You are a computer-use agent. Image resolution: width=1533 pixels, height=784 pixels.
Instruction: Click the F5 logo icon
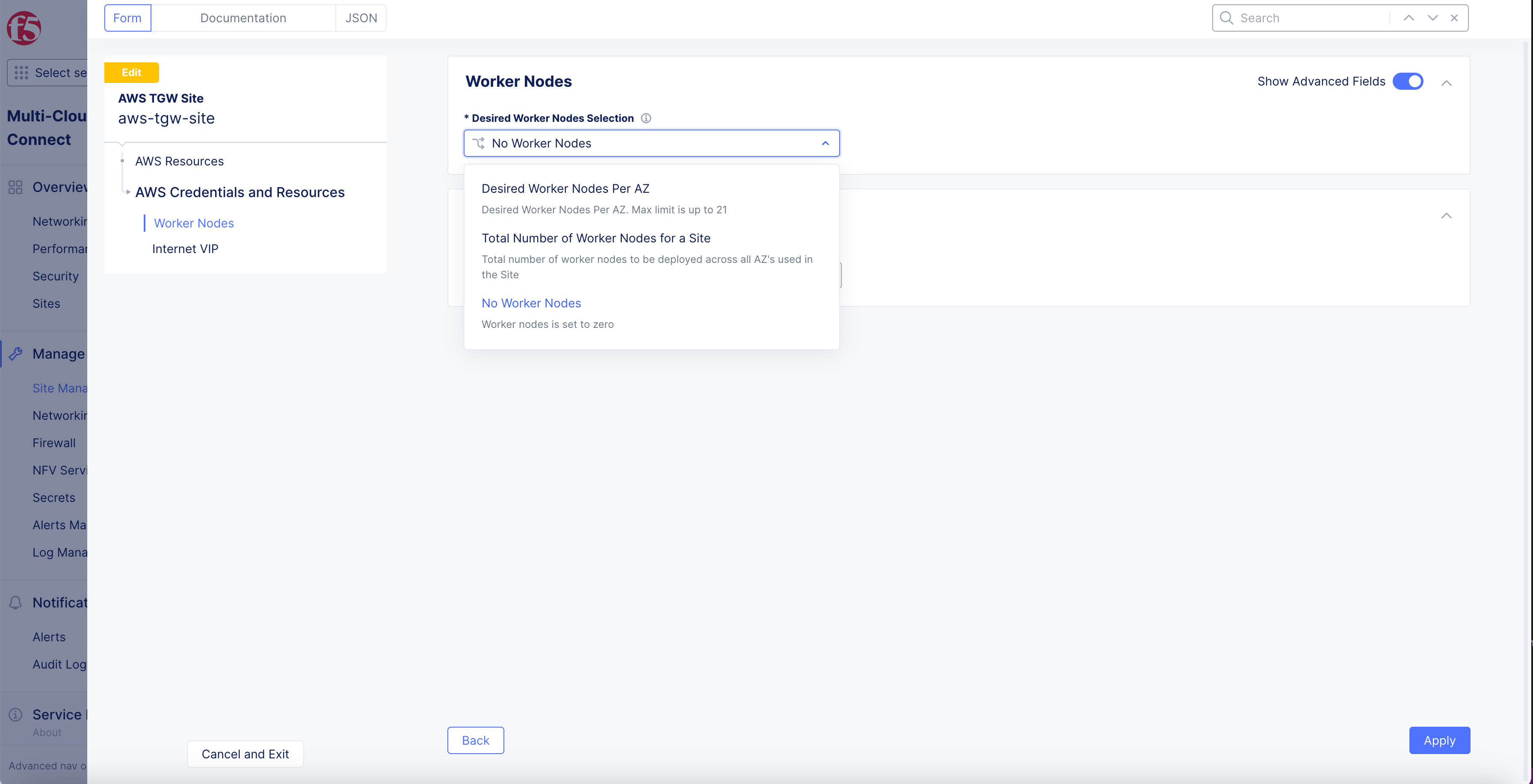coord(23,28)
